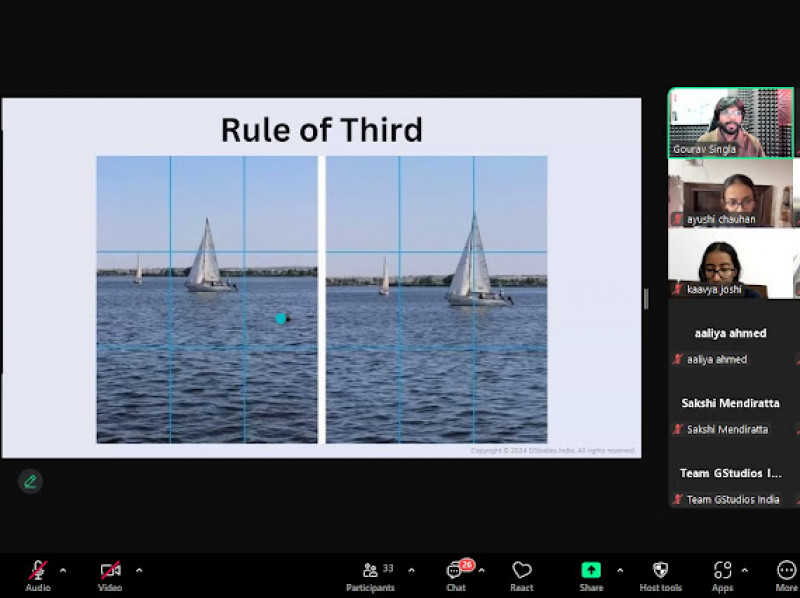Expand the arrow next to Share
Viewport: 800px width, 598px height.
(x=619, y=570)
